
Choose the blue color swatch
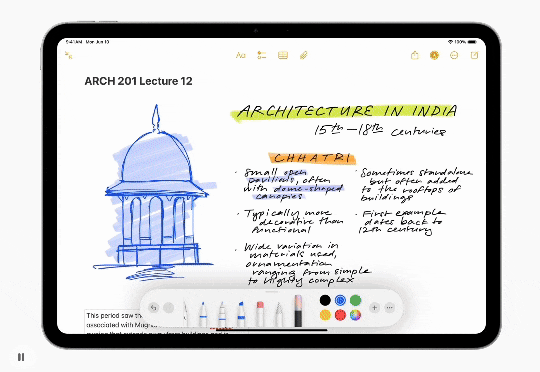340,300
